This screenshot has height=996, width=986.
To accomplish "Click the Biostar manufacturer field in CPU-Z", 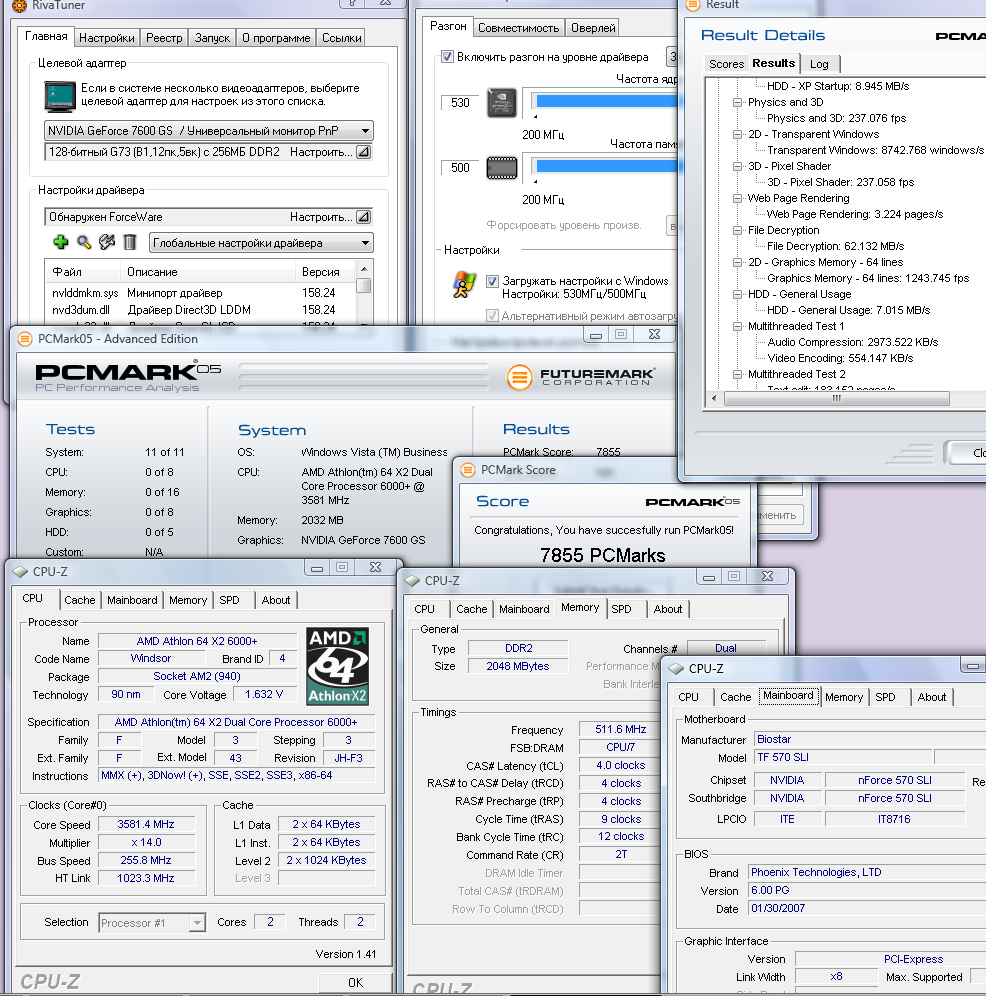I will pyautogui.click(x=869, y=739).
